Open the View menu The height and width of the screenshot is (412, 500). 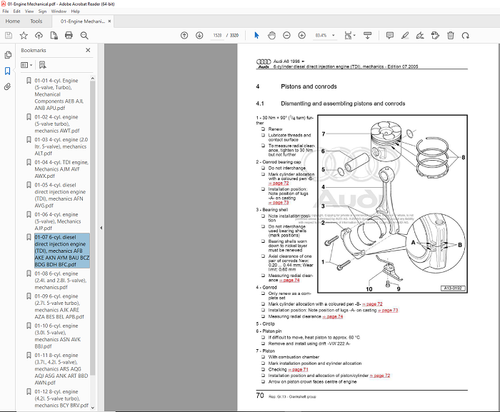tap(29, 11)
